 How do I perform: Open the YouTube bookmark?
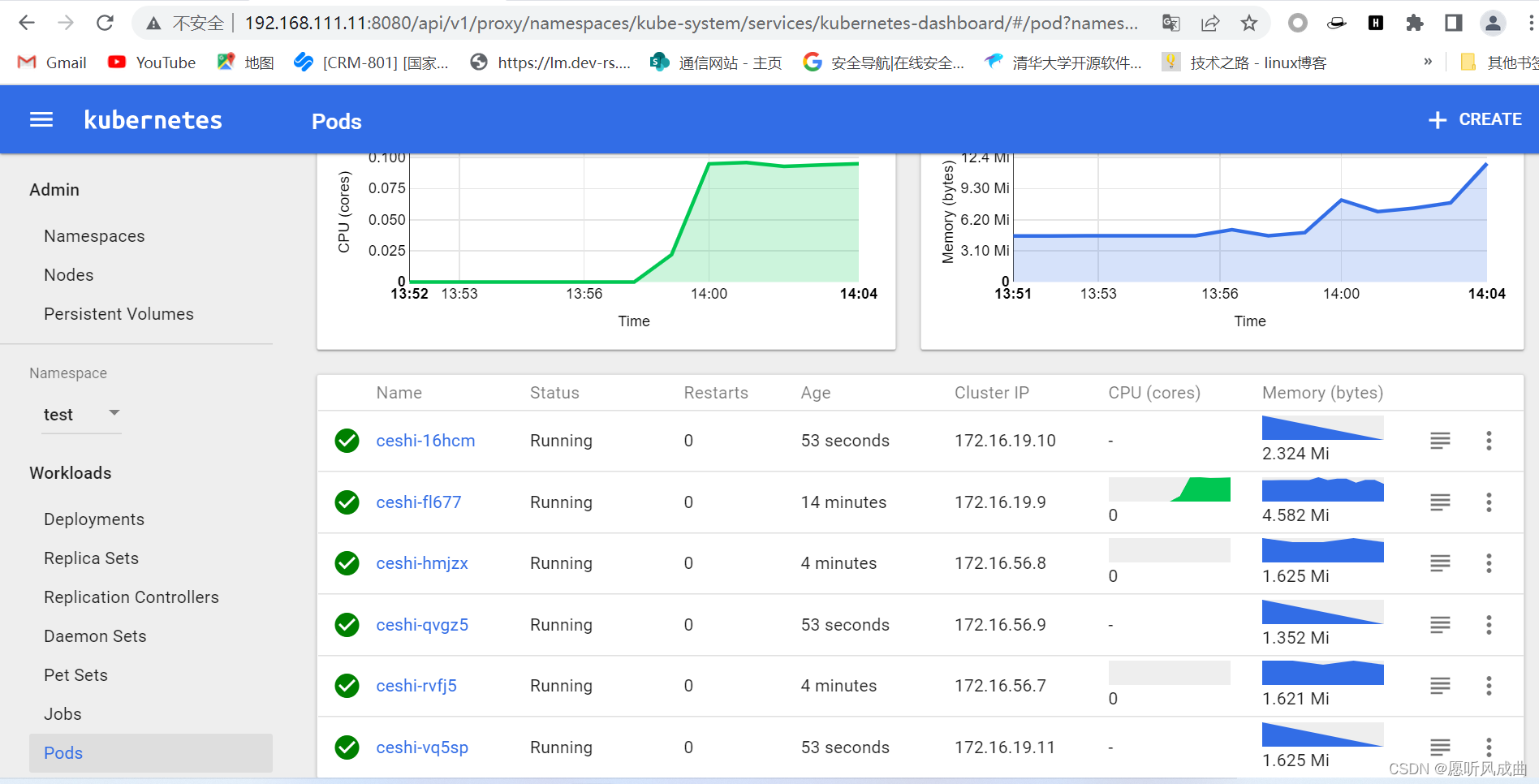(x=152, y=62)
